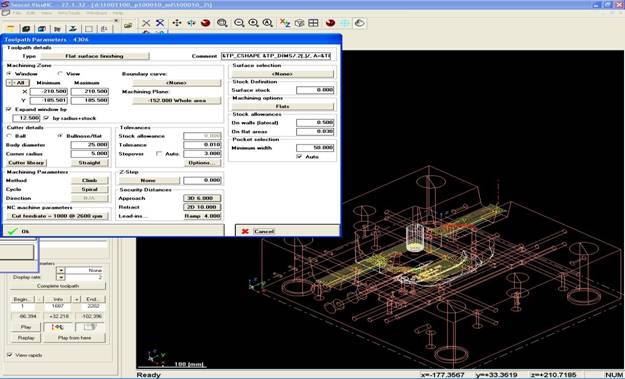Click the Approach 3D 6.000 button
Screen dimensions: 625x379
pos(202,198)
